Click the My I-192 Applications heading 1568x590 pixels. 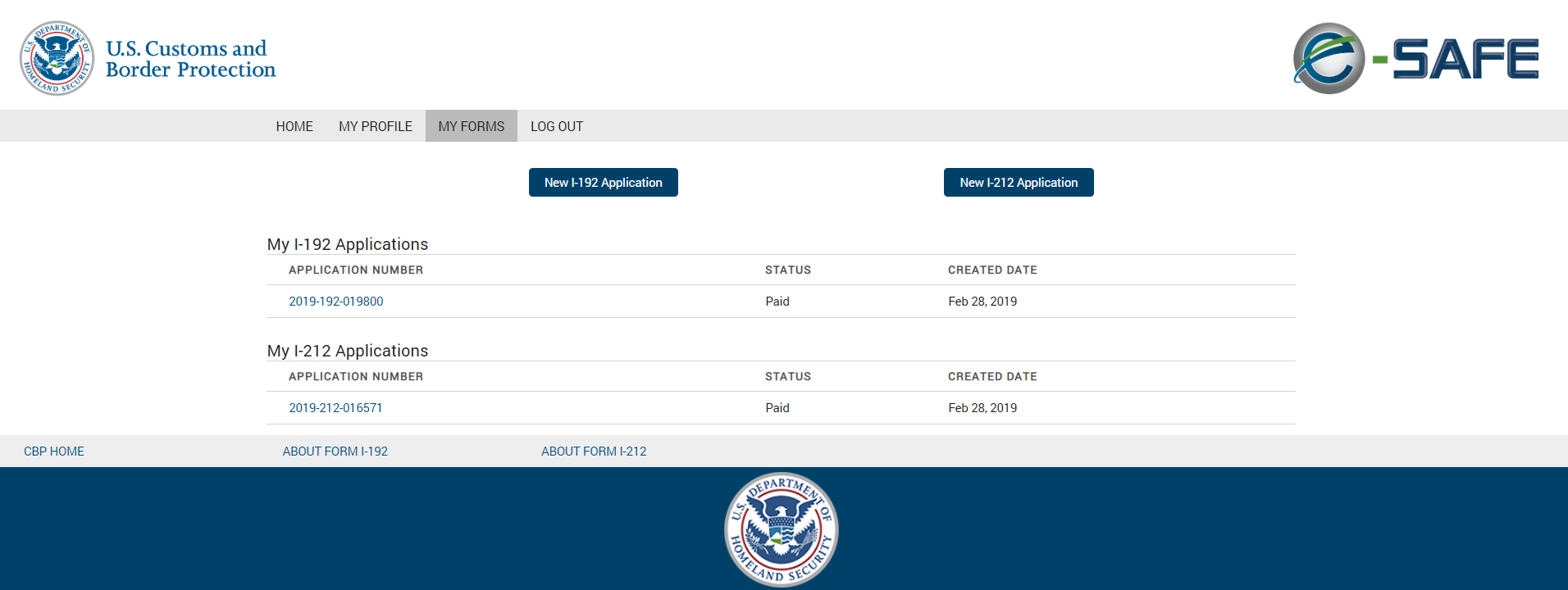[348, 244]
